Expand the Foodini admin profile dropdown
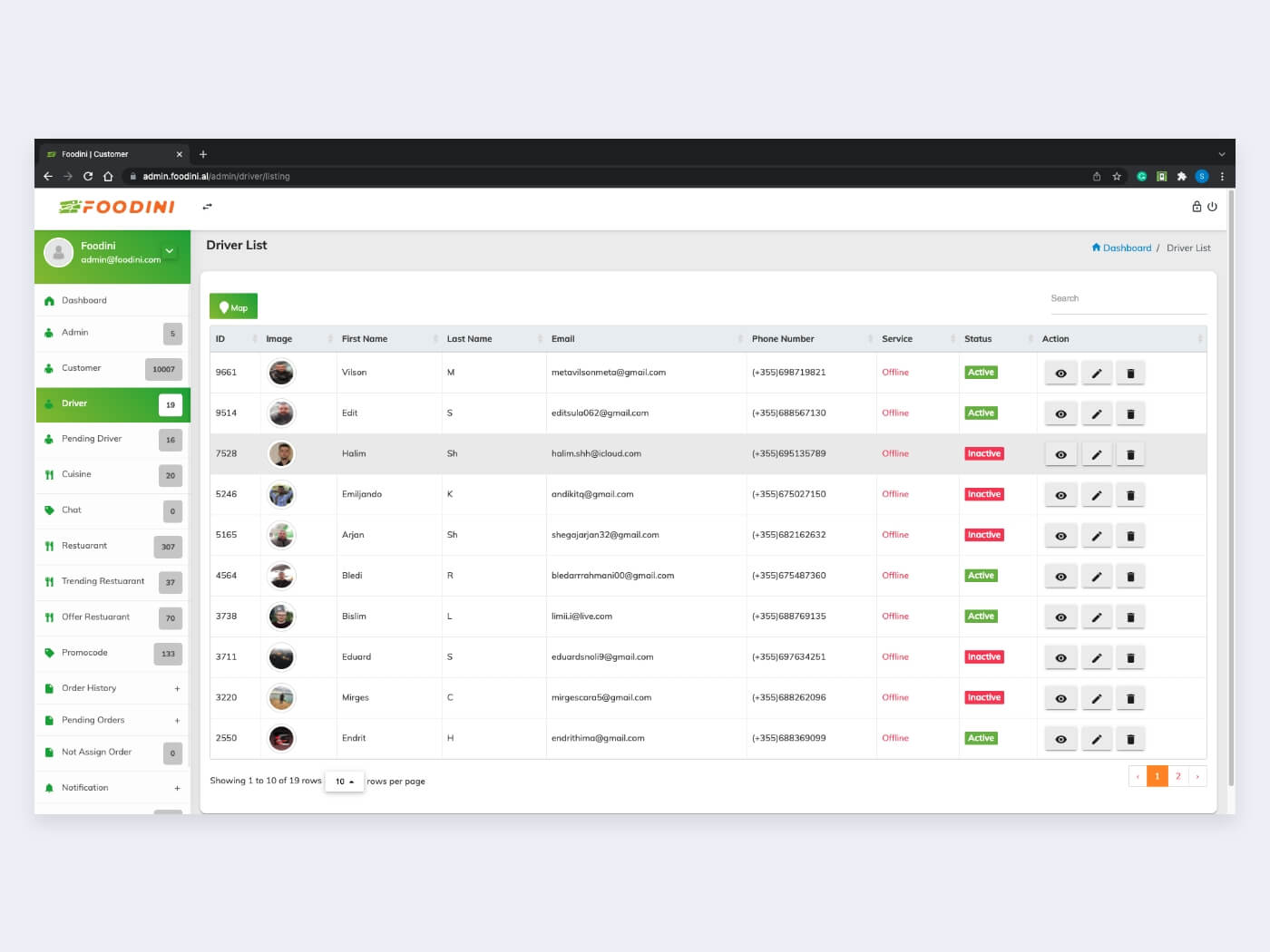Viewport: 1270px width, 952px height. 169,251
